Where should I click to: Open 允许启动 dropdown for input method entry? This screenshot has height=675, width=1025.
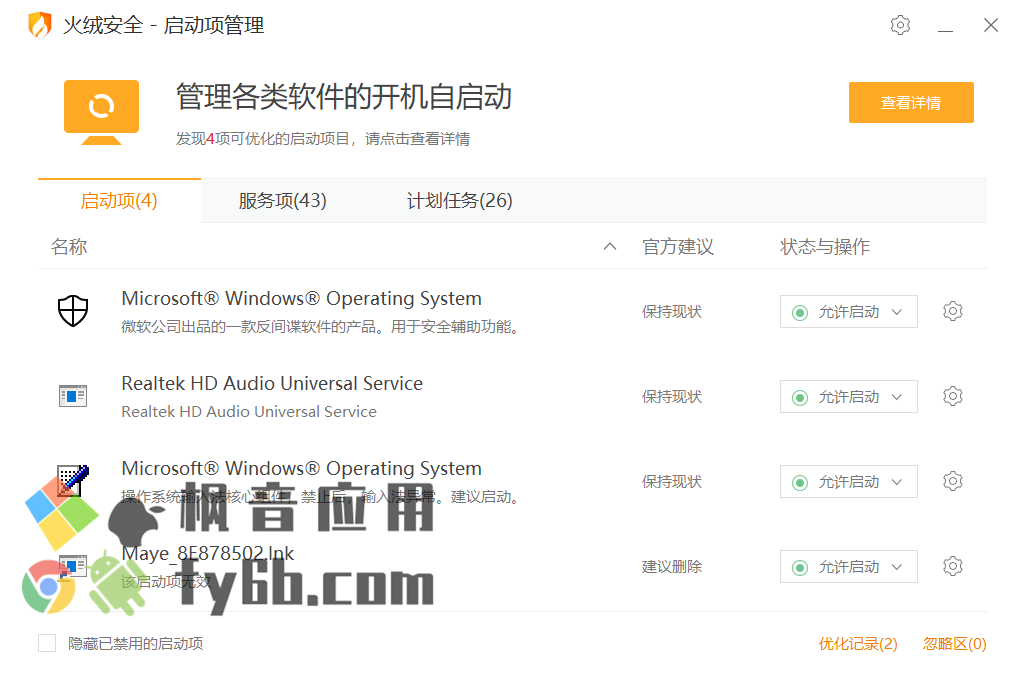click(x=849, y=482)
